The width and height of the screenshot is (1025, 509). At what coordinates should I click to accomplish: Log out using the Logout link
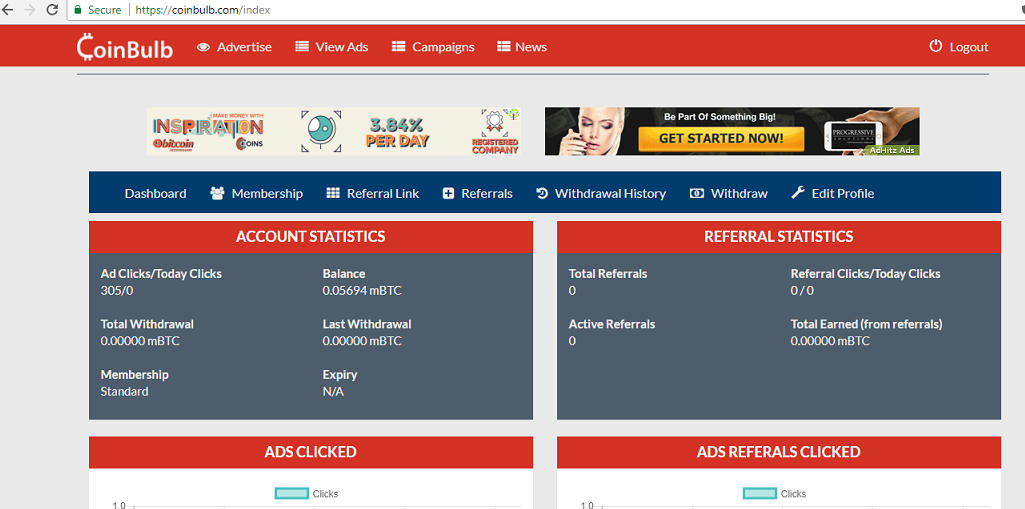tap(969, 47)
